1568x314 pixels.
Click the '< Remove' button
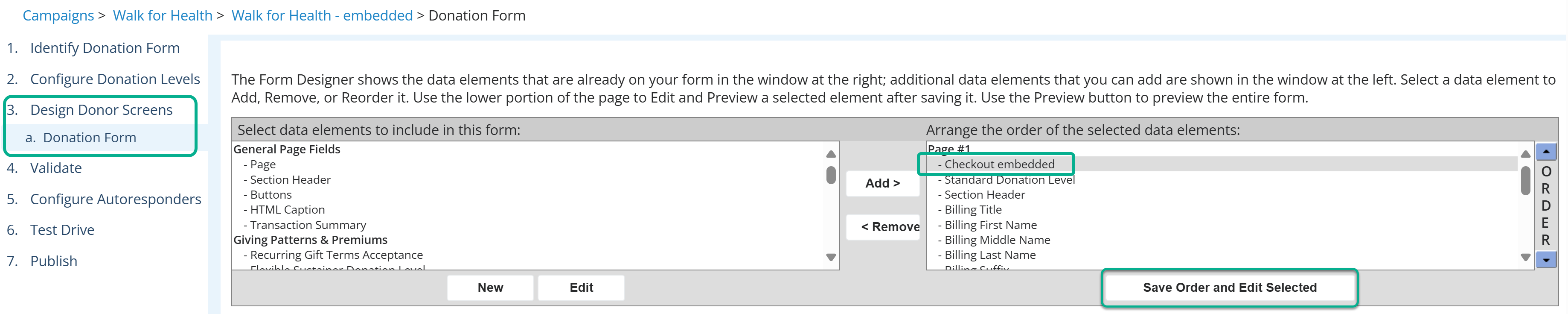(883, 226)
